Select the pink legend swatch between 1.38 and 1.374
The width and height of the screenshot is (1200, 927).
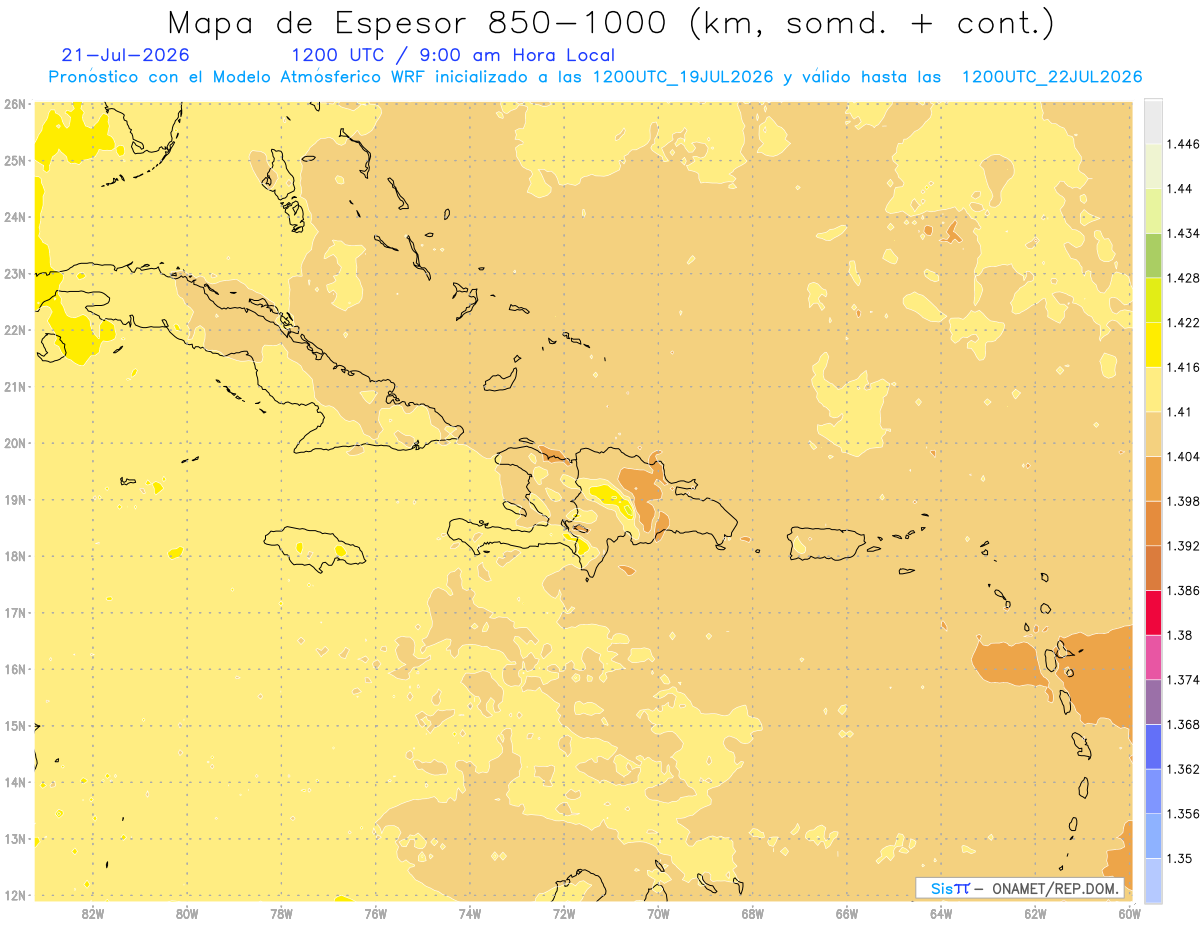1153,658
